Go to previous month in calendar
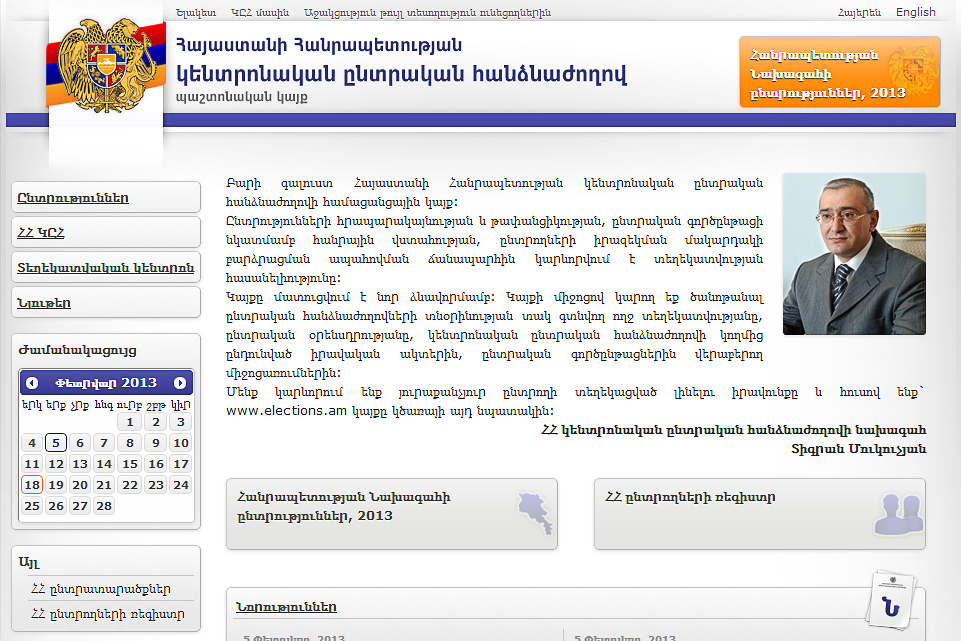 tap(32, 383)
